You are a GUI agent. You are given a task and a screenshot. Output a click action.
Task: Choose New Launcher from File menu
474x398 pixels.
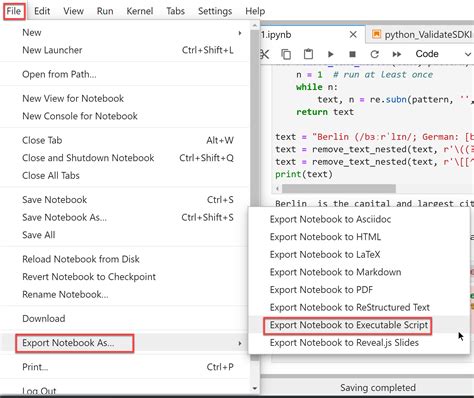pyautogui.click(x=125, y=50)
